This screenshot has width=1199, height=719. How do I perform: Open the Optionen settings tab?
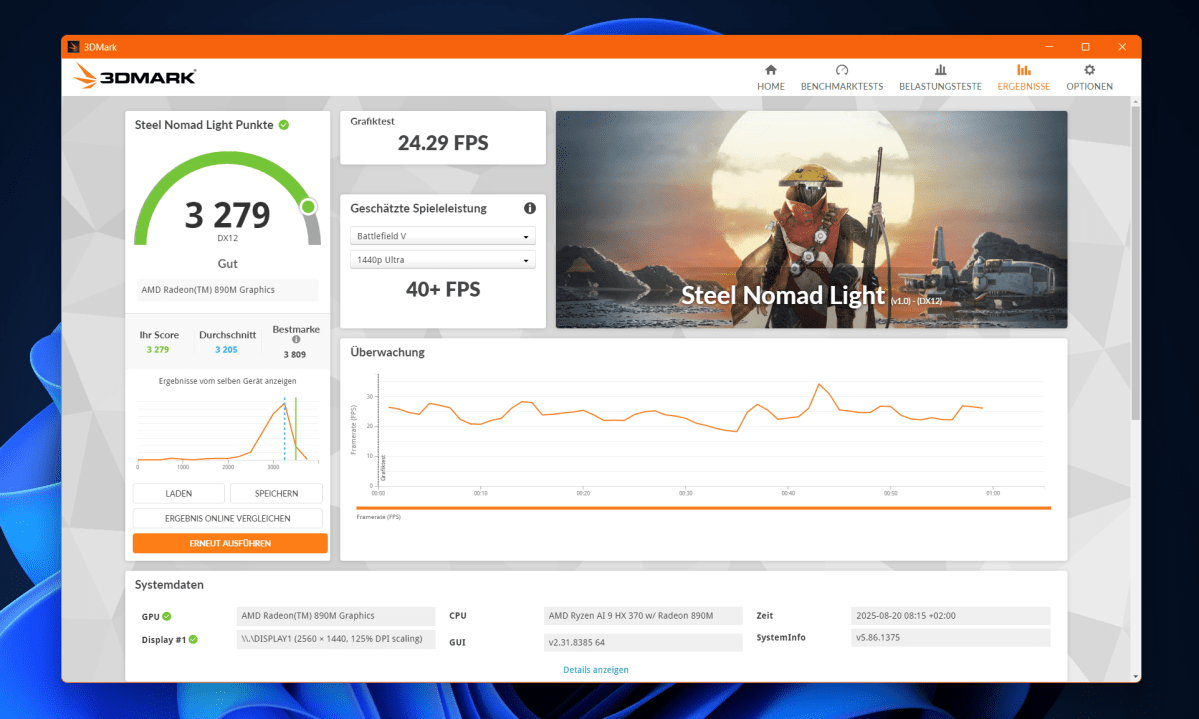pyautogui.click(x=1089, y=78)
